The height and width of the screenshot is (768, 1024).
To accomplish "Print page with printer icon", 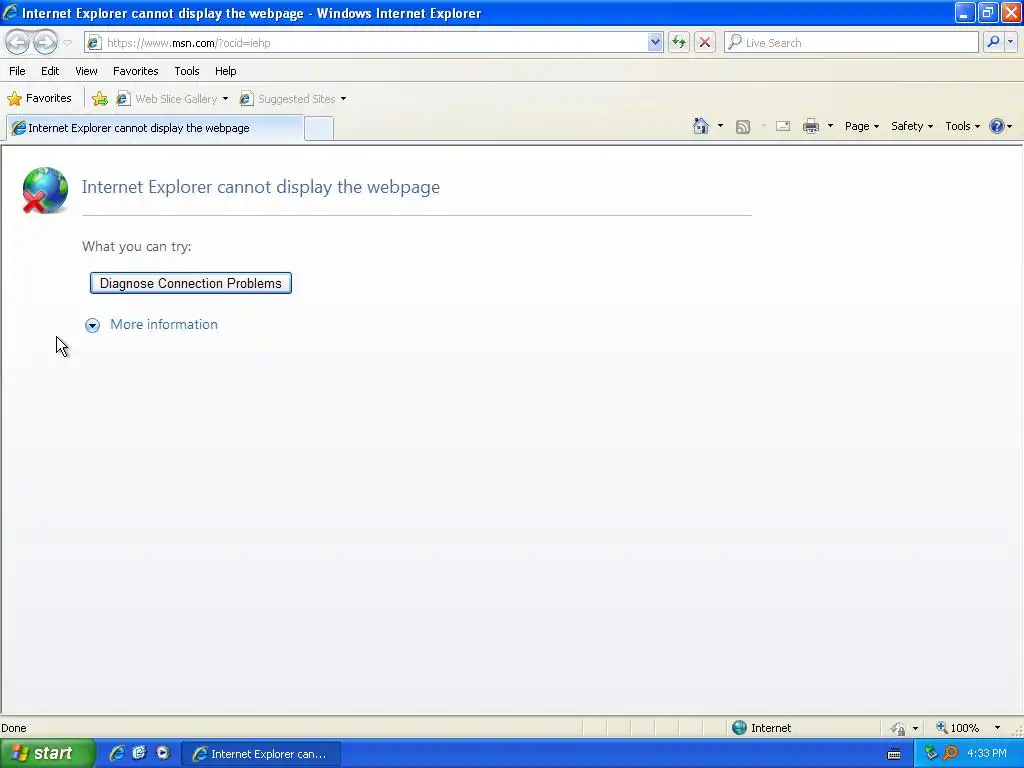I will pos(811,126).
